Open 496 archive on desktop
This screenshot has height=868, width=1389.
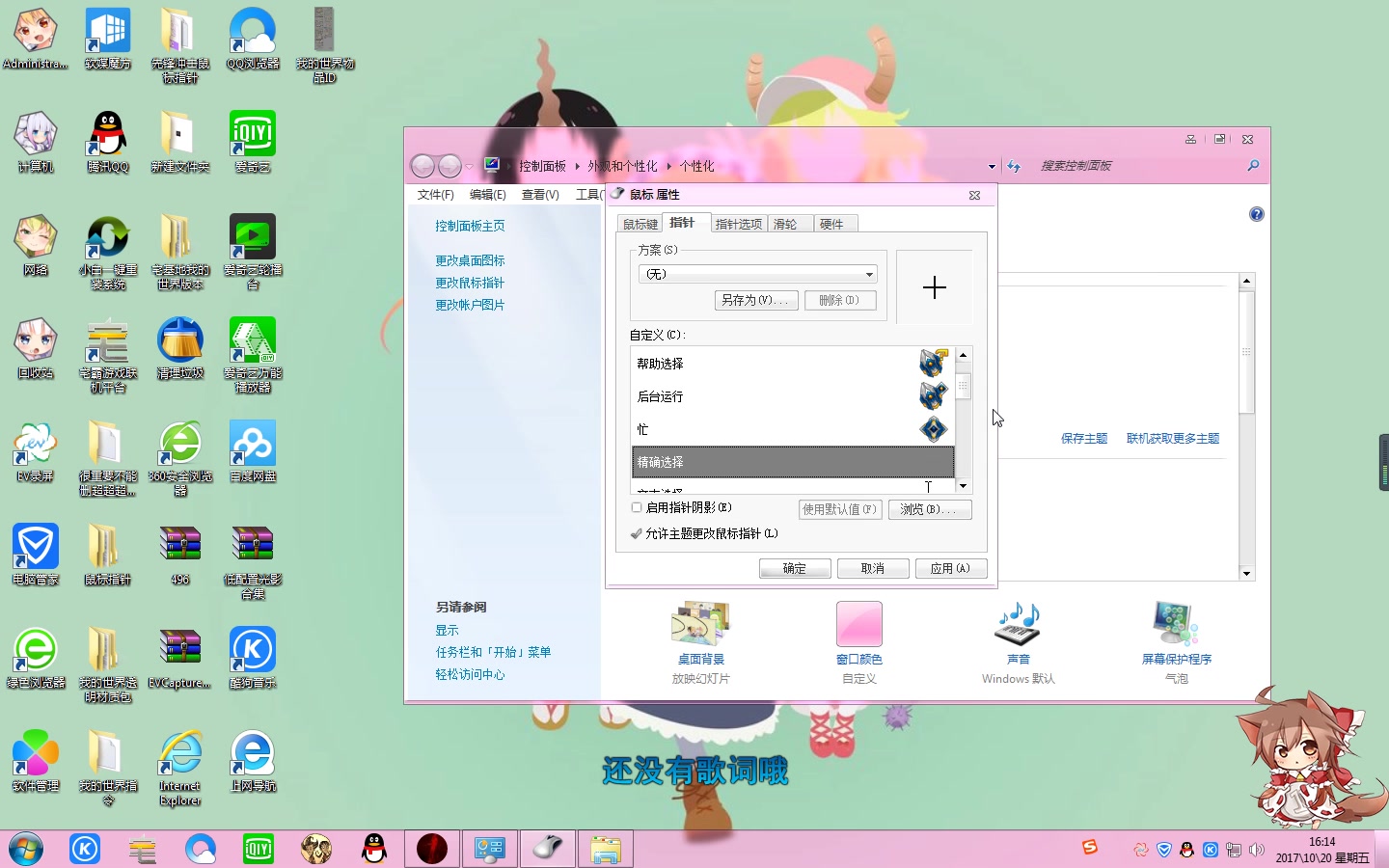coord(180,555)
